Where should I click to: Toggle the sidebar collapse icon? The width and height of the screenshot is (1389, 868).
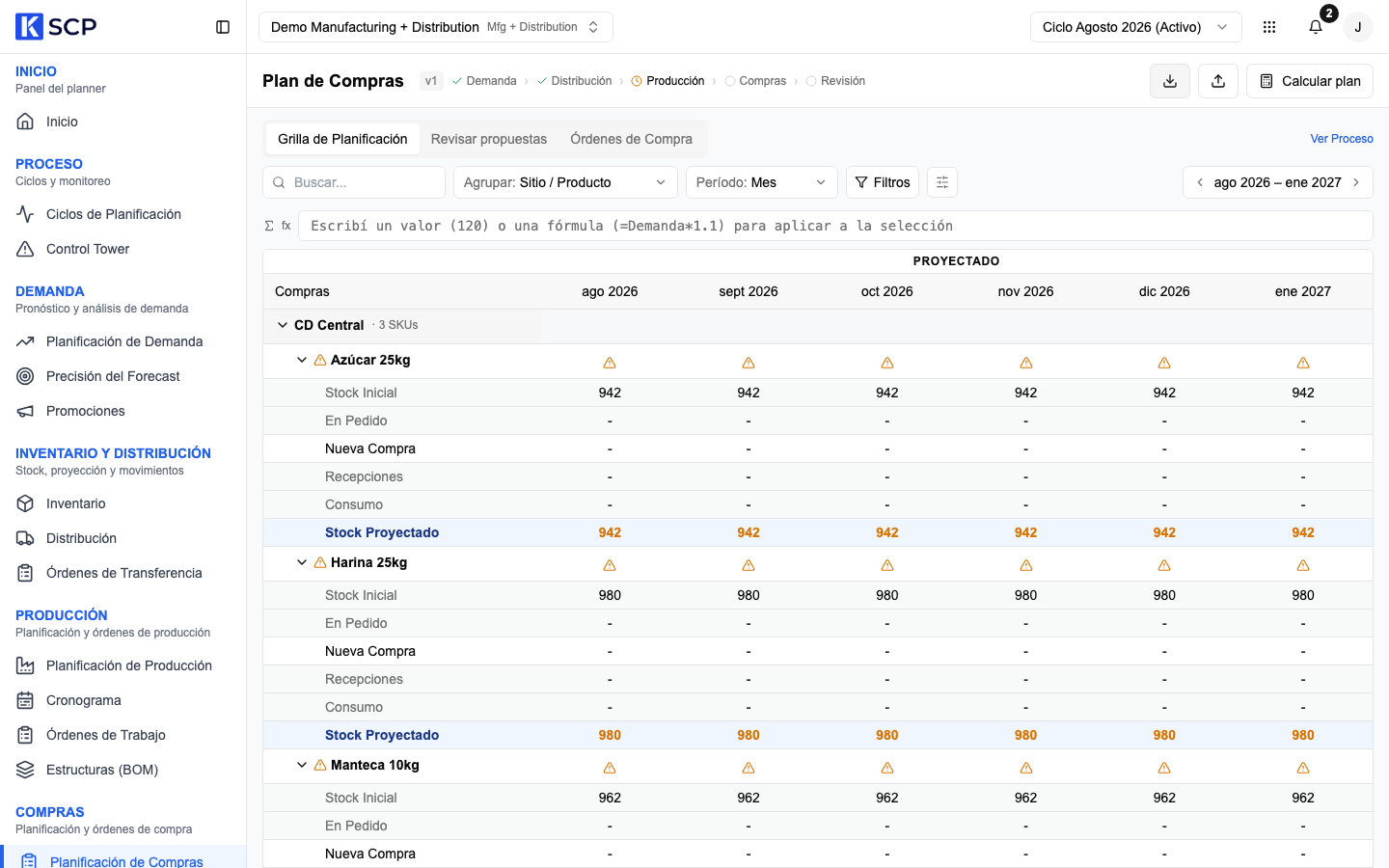(223, 27)
